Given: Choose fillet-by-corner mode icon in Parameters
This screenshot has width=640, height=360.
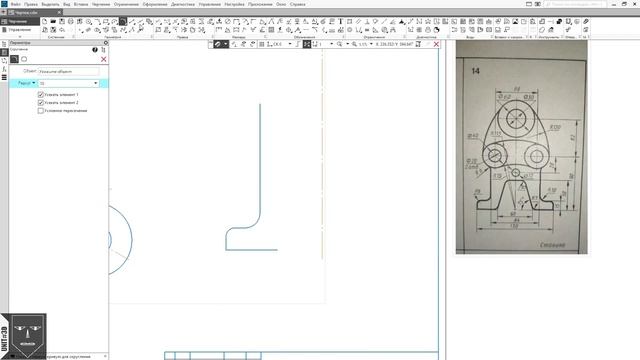Looking at the screenshot, I should (x=14, y=59).
